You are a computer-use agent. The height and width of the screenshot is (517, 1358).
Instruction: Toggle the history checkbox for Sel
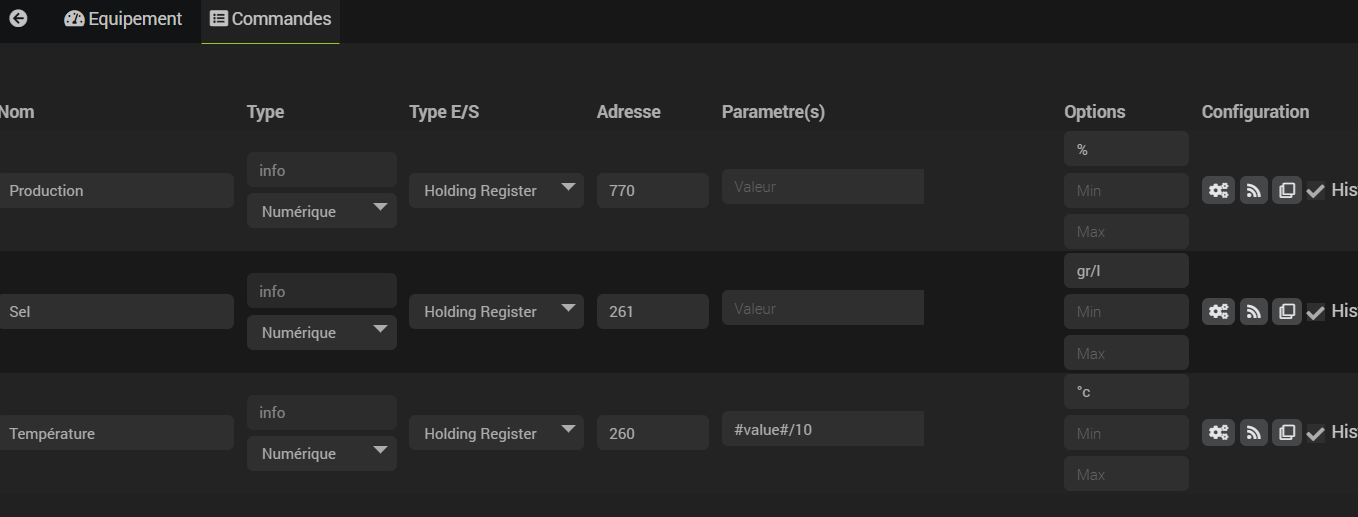click(1316, 312)
